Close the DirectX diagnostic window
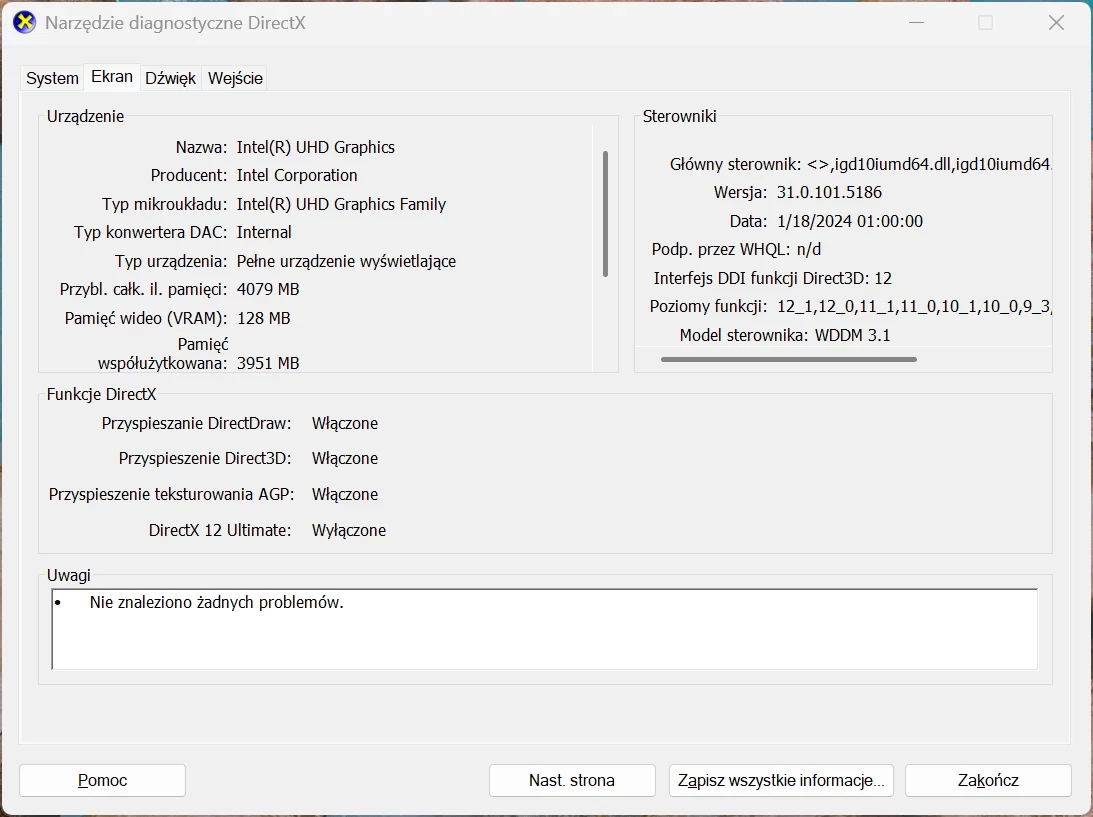This screenshot has height=817, width=1093. tap(1056, 23)
